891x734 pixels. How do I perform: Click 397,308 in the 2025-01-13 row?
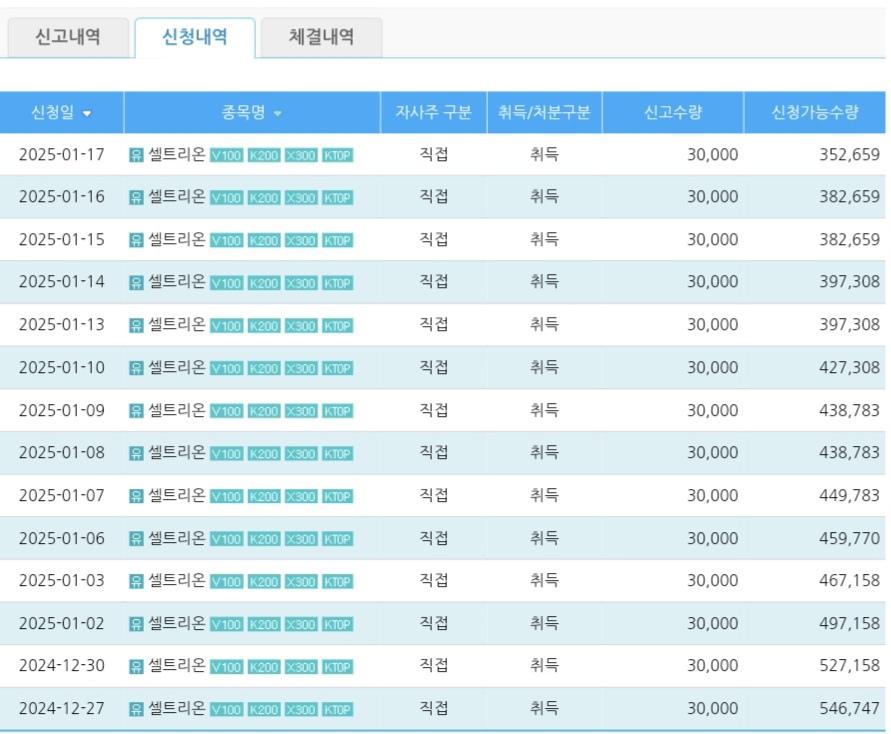pyautogui.click(x=850, y=325)
